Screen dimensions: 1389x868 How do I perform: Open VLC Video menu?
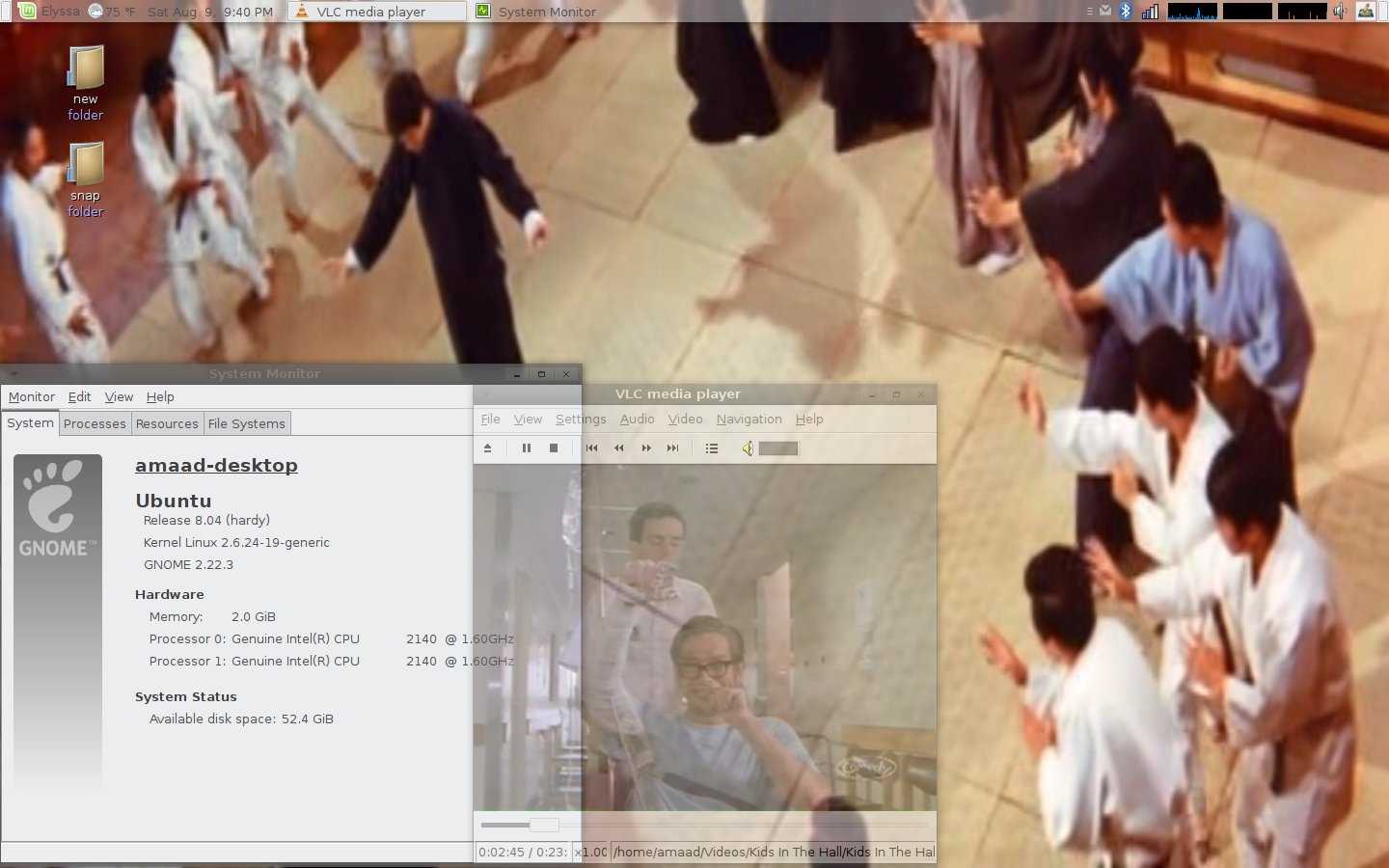pos(685,420)
